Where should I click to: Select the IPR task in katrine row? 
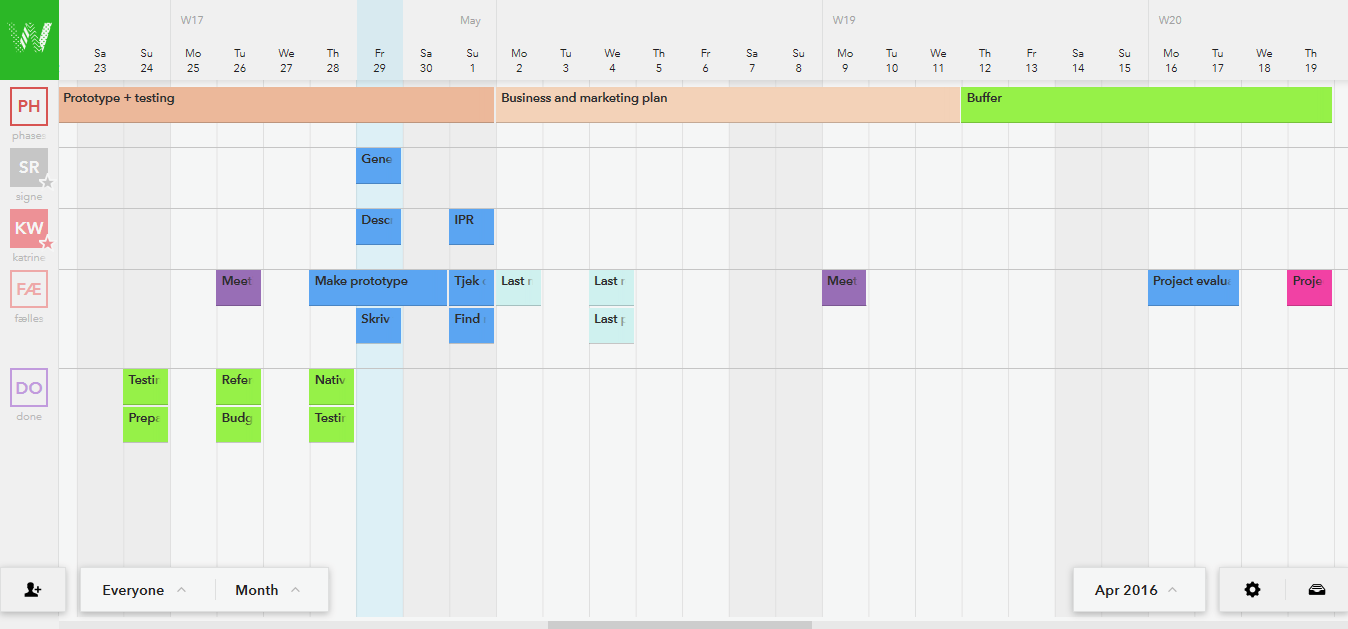[471, 227]
